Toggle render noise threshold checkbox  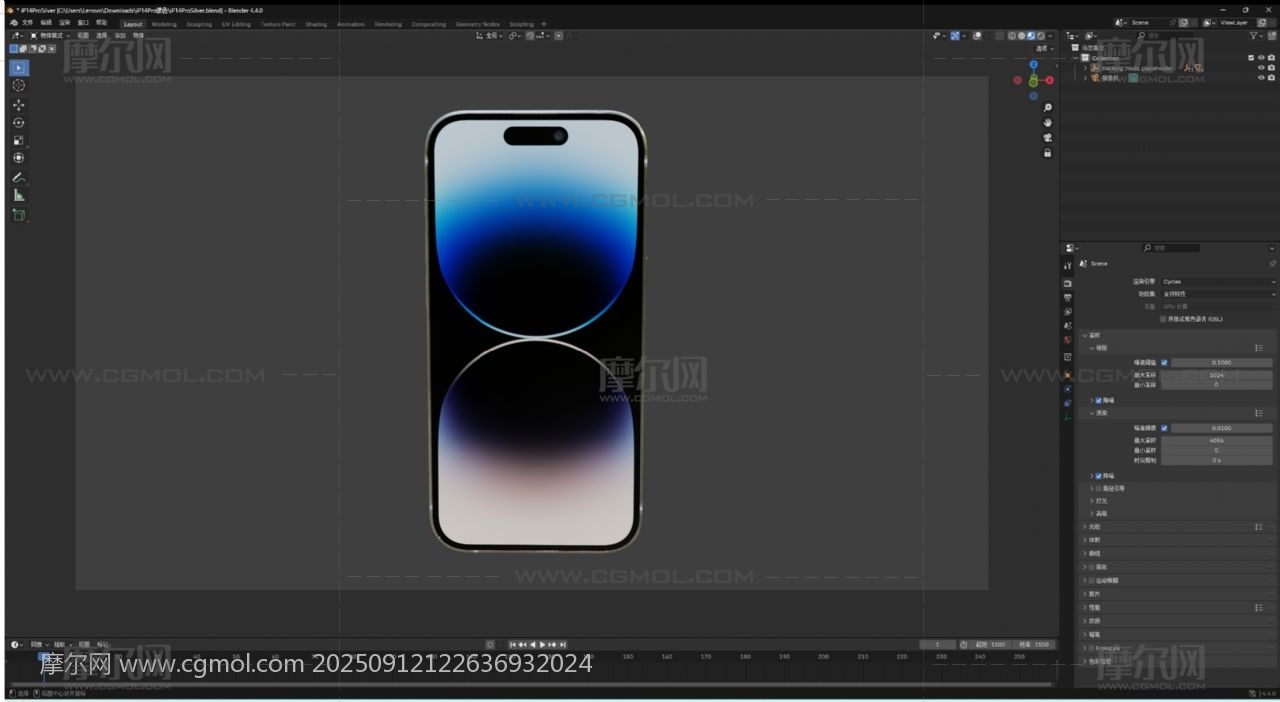pyautogui.click(x=1164, y=428)
